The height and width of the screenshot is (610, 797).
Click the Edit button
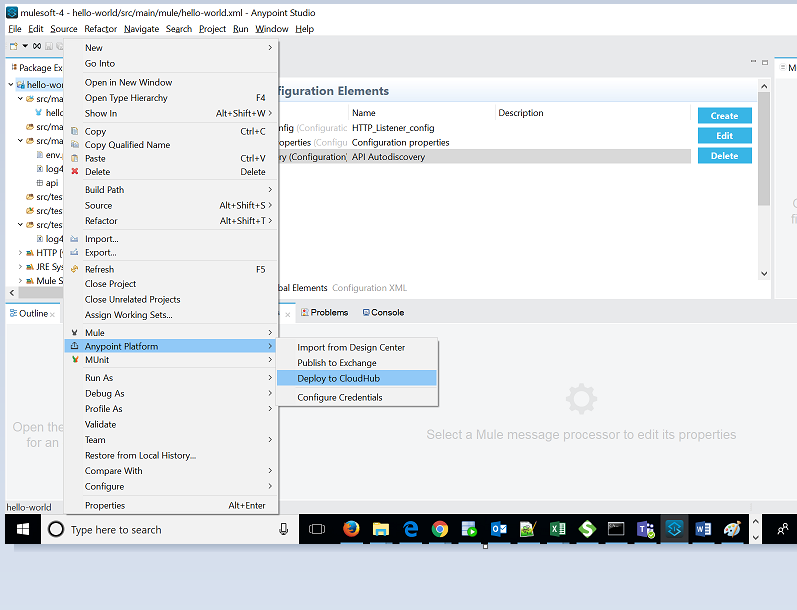point(724,136)
